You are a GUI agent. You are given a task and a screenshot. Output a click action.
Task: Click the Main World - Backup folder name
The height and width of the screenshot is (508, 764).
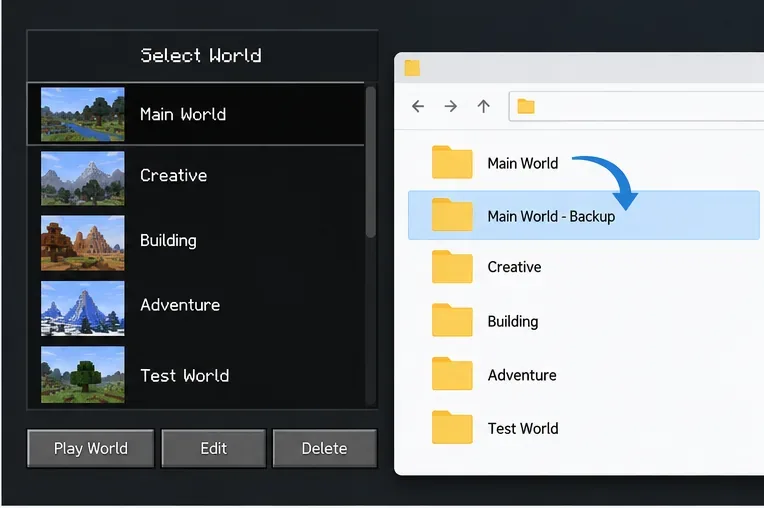coord(551,216)
